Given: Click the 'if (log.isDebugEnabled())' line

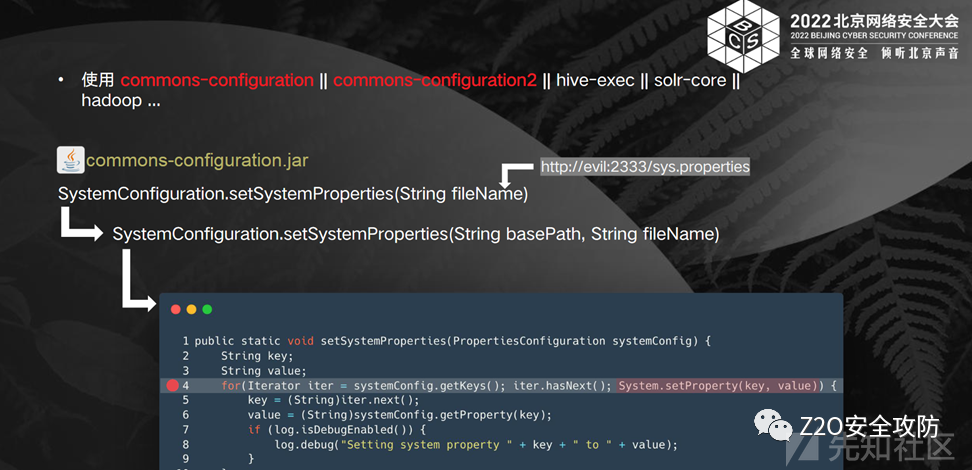Looking at the screenshot, I should click(x=337, y=430).
